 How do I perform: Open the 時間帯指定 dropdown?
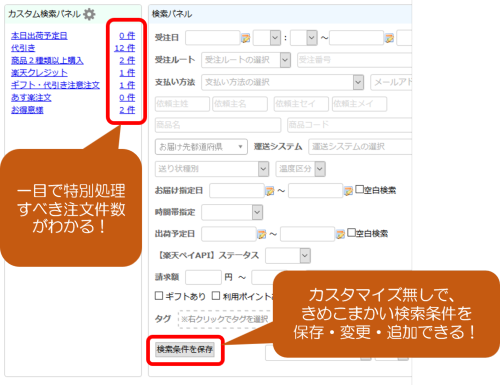point(232,212)
